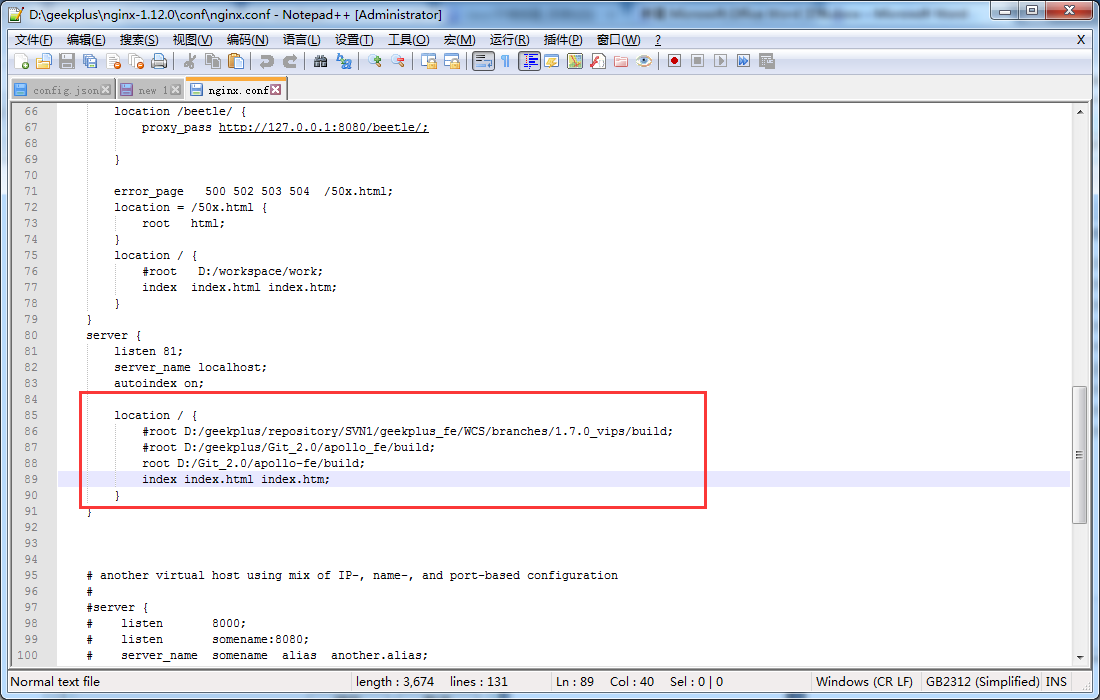Screen dimensions: 1100x700
Task: Open the 设置(T) menu
Action: click(354, 40)
